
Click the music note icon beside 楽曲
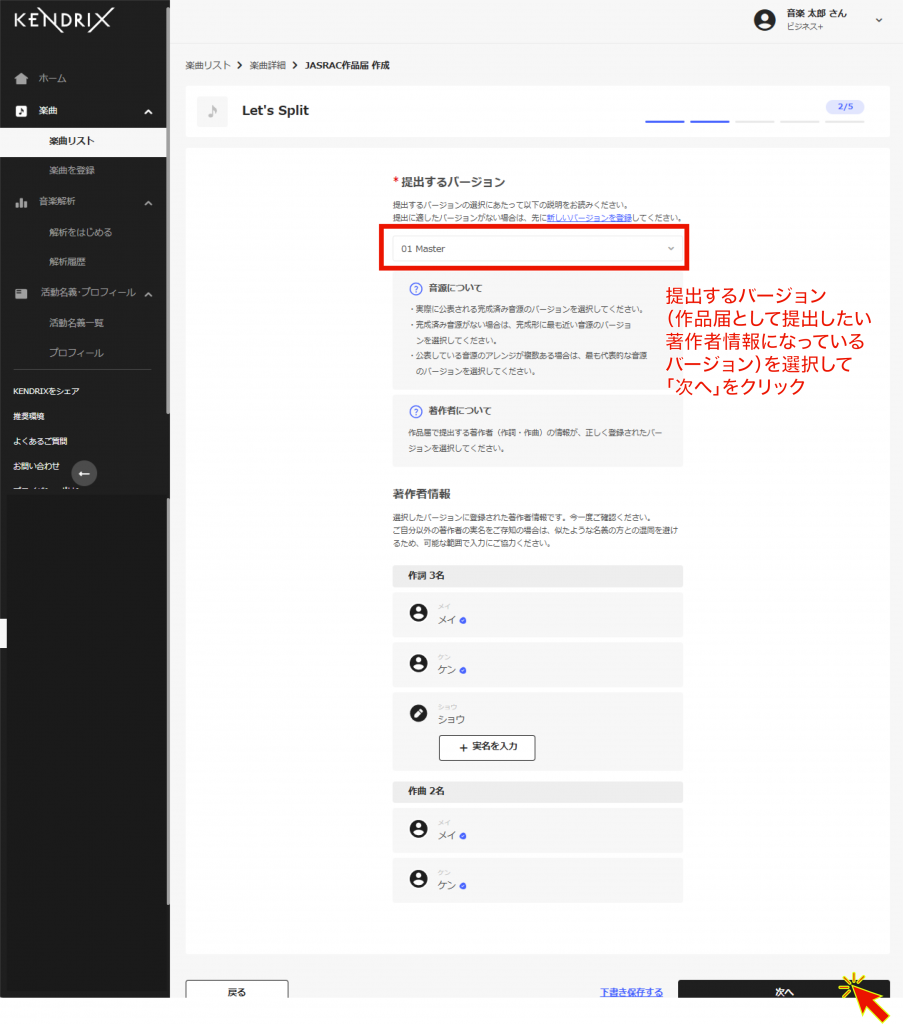(21, 111)
